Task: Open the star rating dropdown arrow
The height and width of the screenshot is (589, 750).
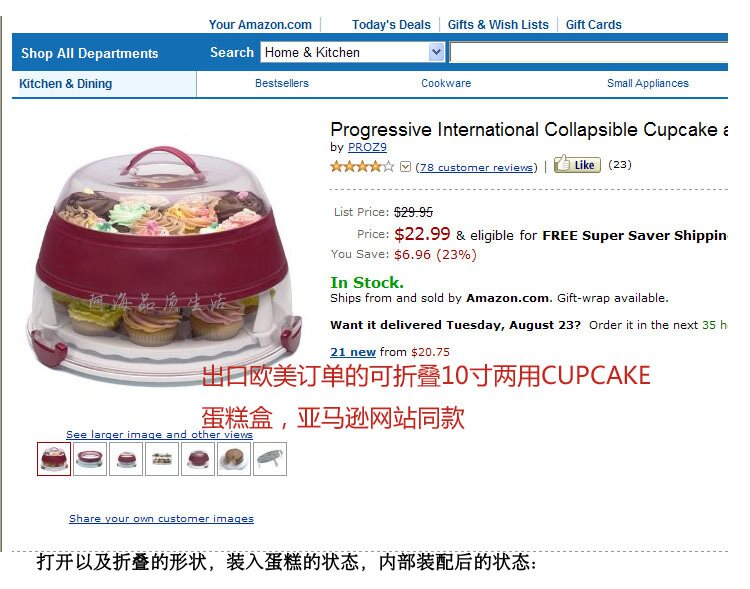Action: (x=405, y=167)
